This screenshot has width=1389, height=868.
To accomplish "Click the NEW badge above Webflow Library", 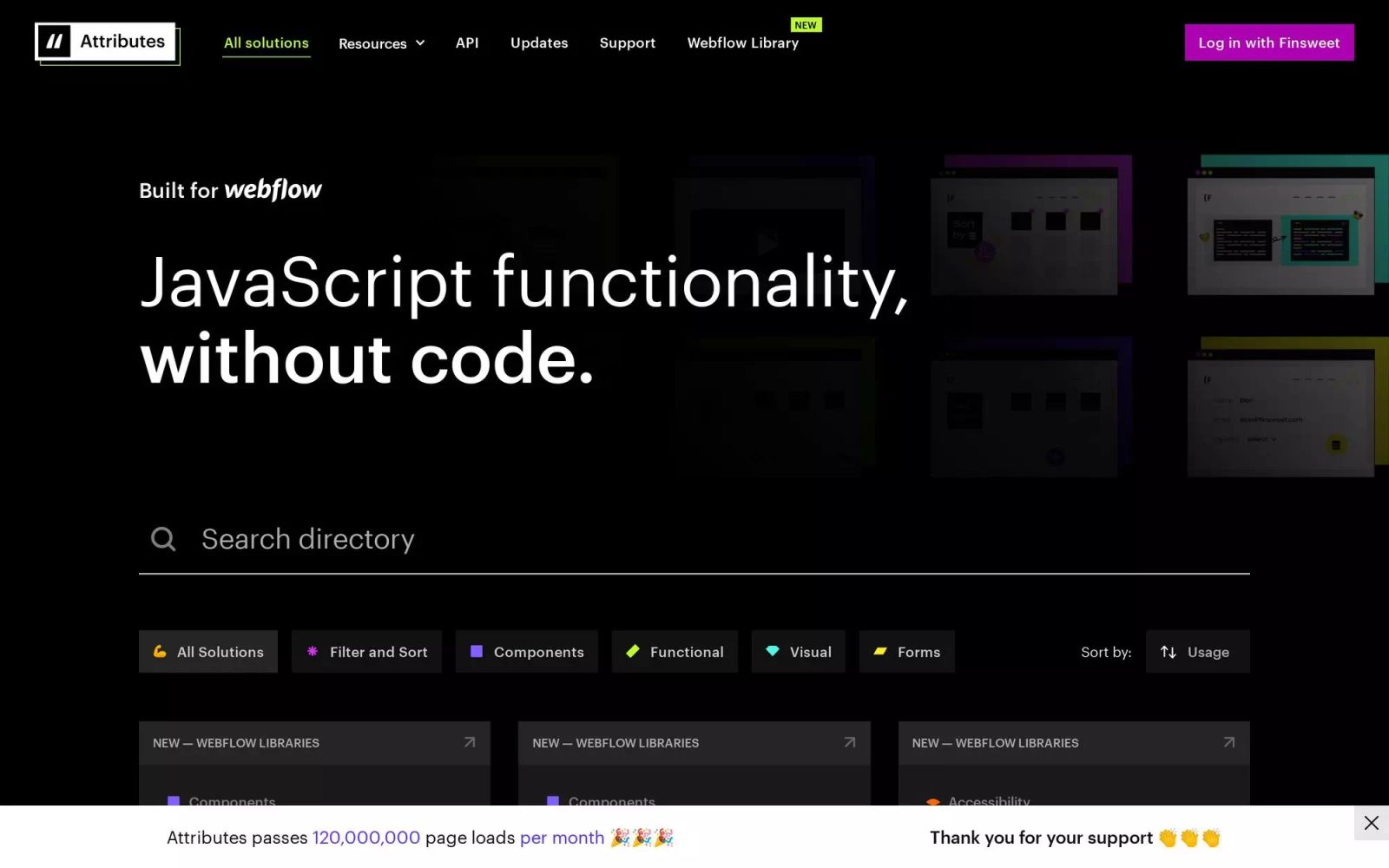I will pos(806,25).
